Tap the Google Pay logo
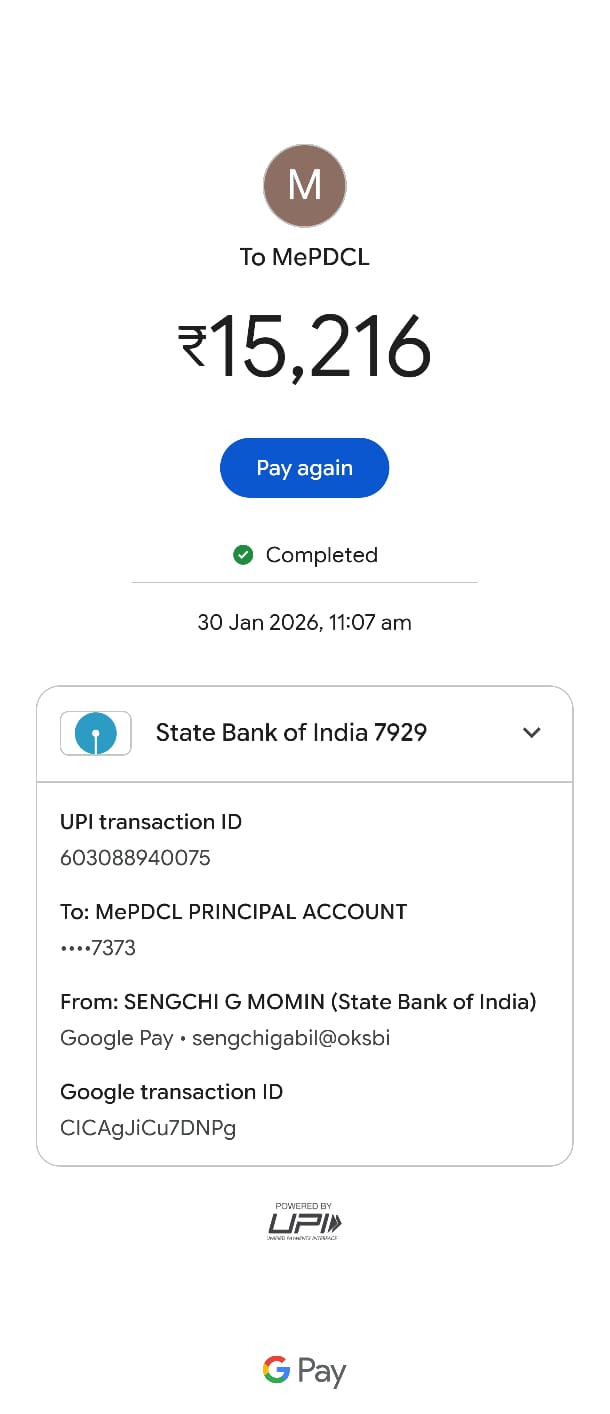610x1414 pixels. point(305,1371)
